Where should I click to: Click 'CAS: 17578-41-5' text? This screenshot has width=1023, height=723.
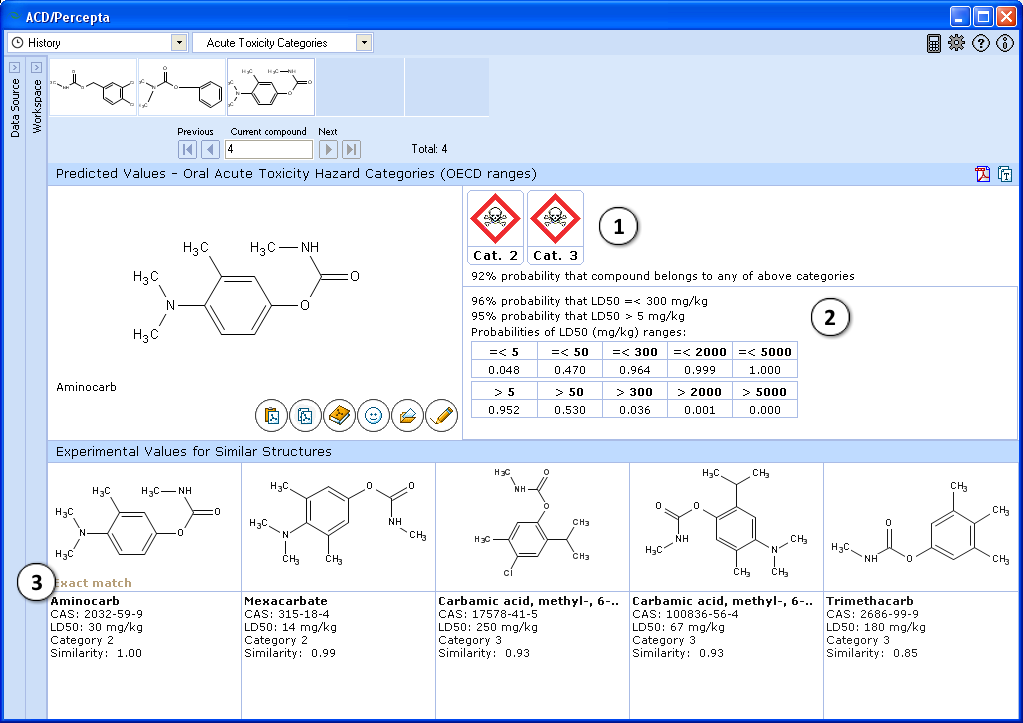coord(488,614)
